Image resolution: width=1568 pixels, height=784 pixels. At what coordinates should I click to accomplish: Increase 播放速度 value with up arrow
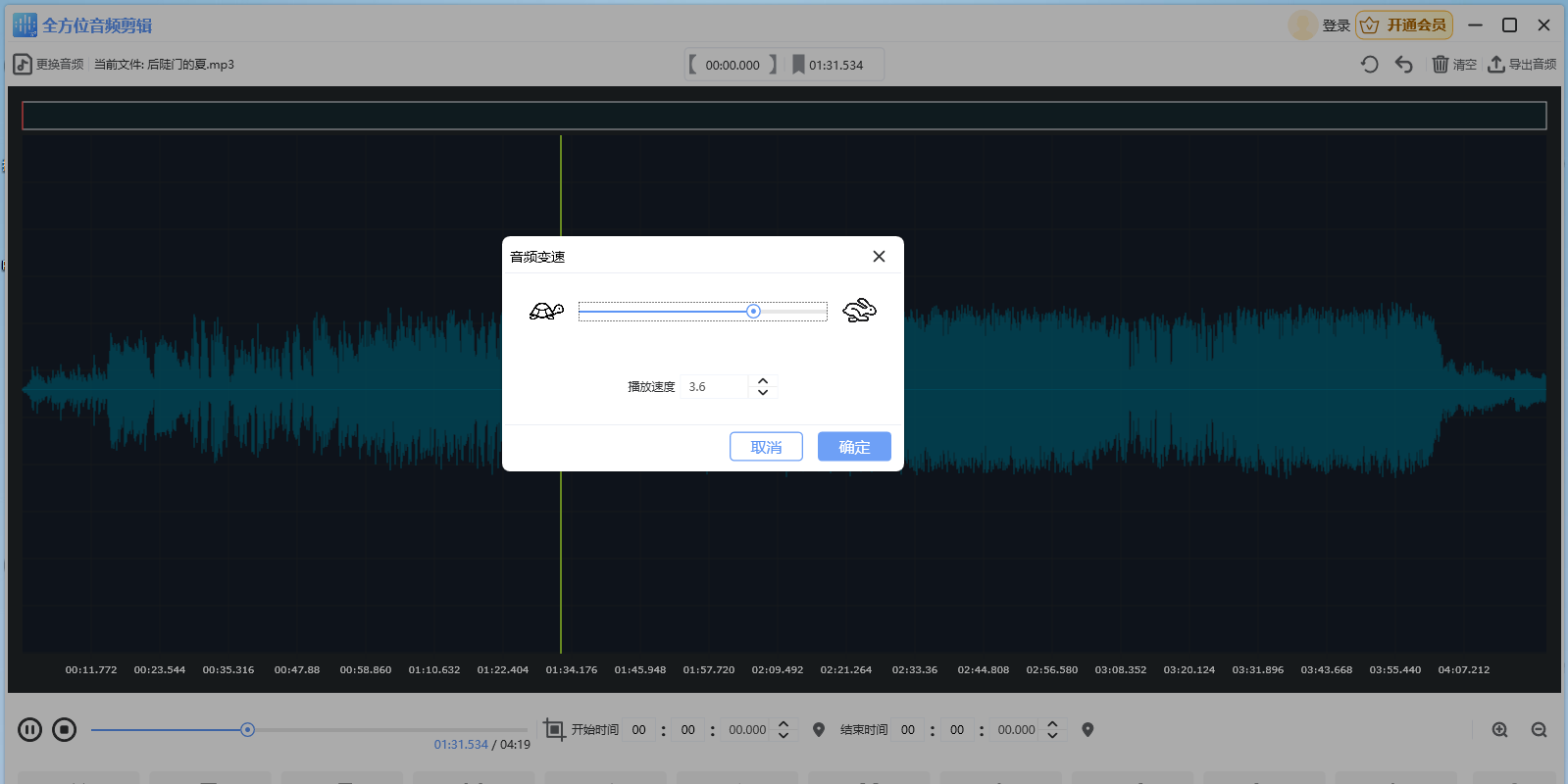tap(763, 381)
